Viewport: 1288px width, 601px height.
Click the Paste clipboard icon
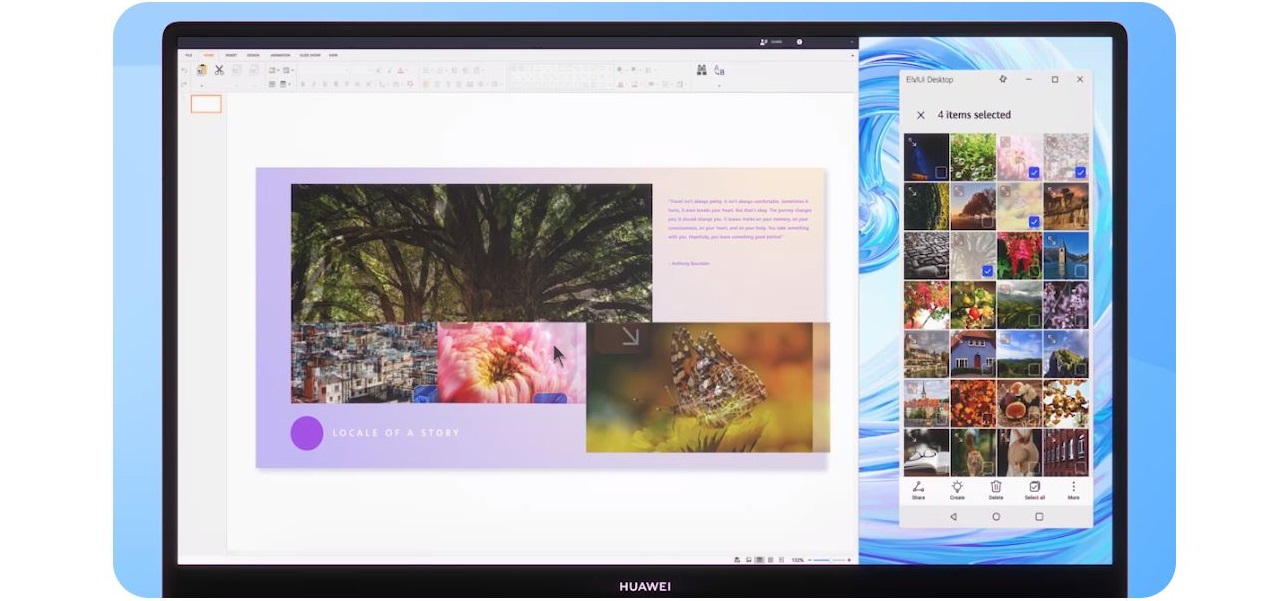[x=202, y=70]
